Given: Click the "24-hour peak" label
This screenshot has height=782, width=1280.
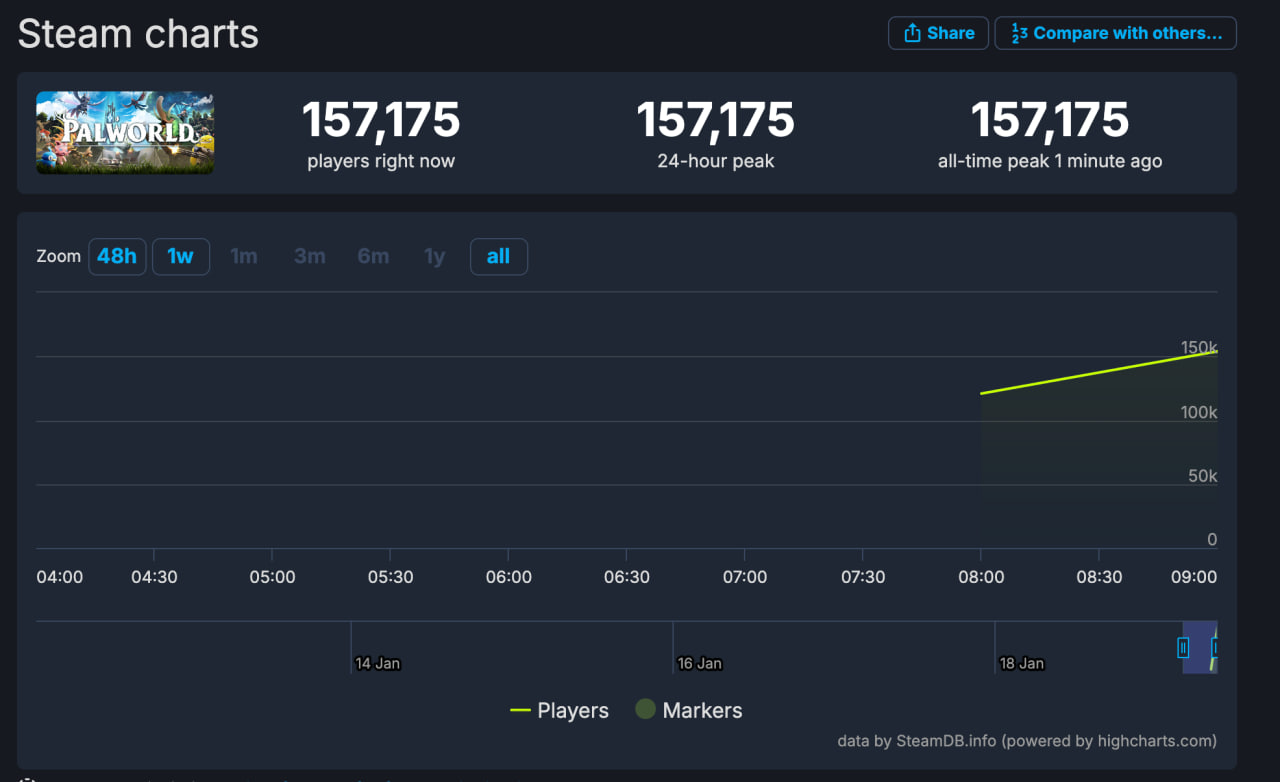Looking at the screenshot, I should click(x=716, y=161).
